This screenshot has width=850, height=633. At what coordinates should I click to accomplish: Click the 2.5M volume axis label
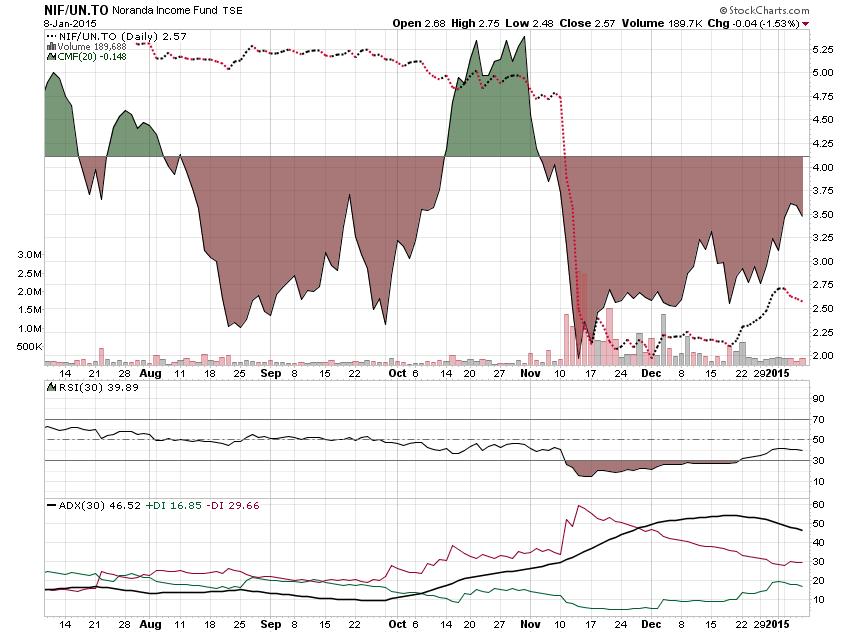coord(30,273)
